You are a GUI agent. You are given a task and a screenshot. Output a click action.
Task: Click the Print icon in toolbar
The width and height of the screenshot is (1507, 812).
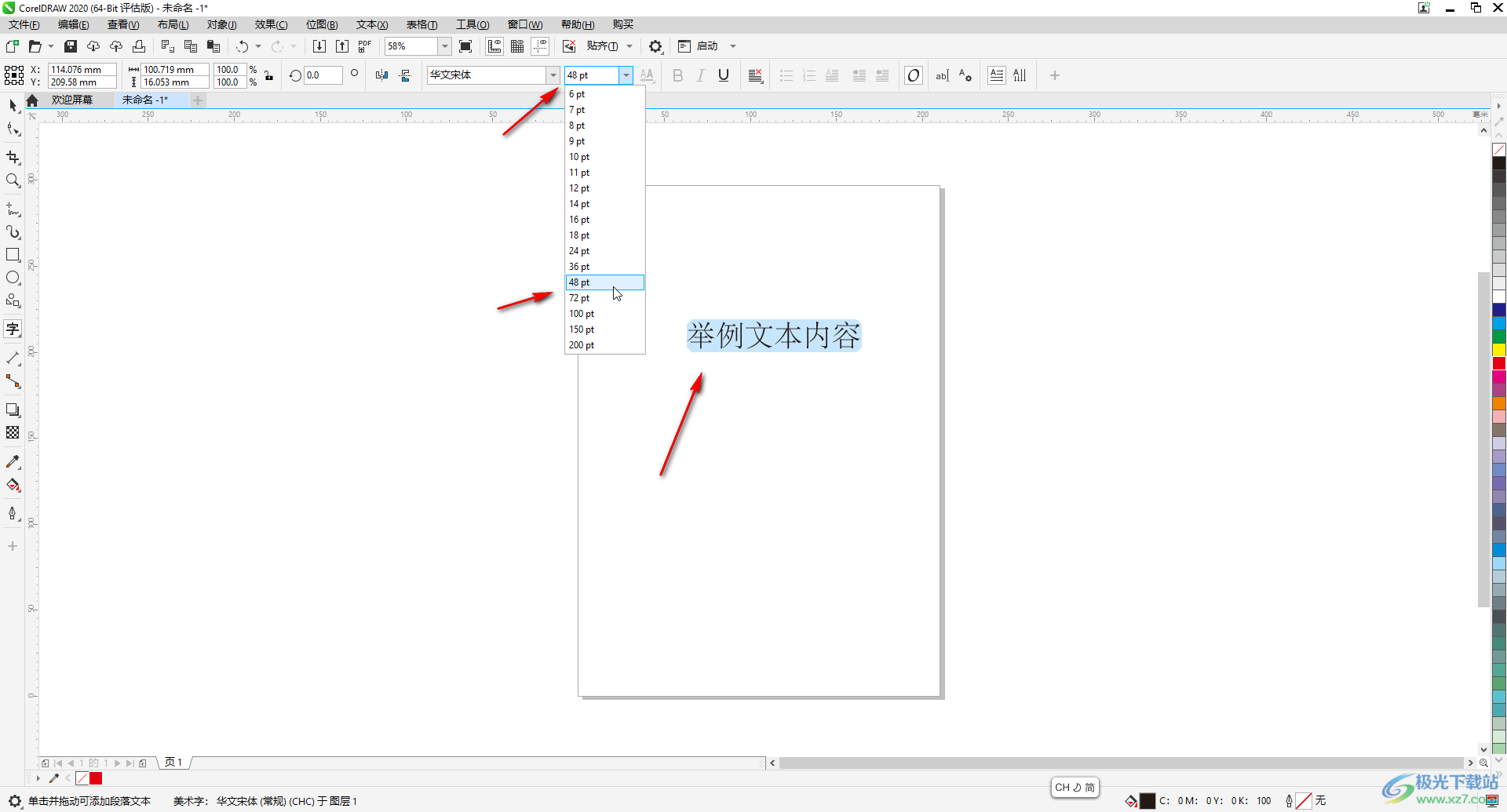pyautogui.click(x=139, y=46)
